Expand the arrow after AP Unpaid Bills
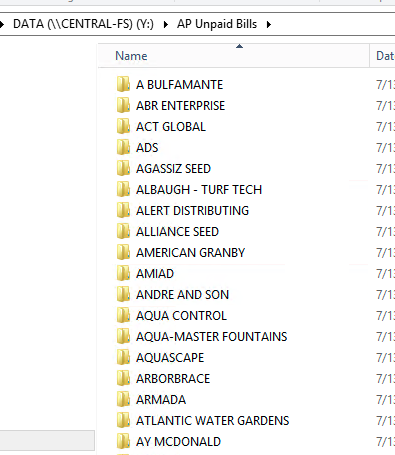Screen dimensions: 395x455 pos(269,24)
